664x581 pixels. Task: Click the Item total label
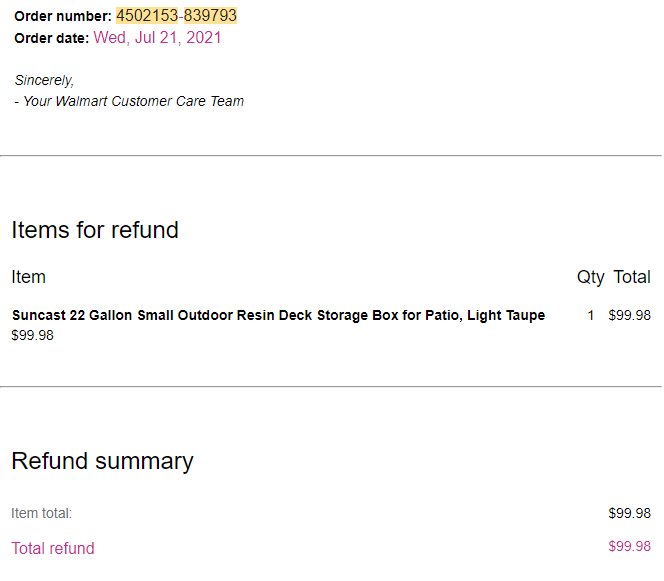coord(42,513)
